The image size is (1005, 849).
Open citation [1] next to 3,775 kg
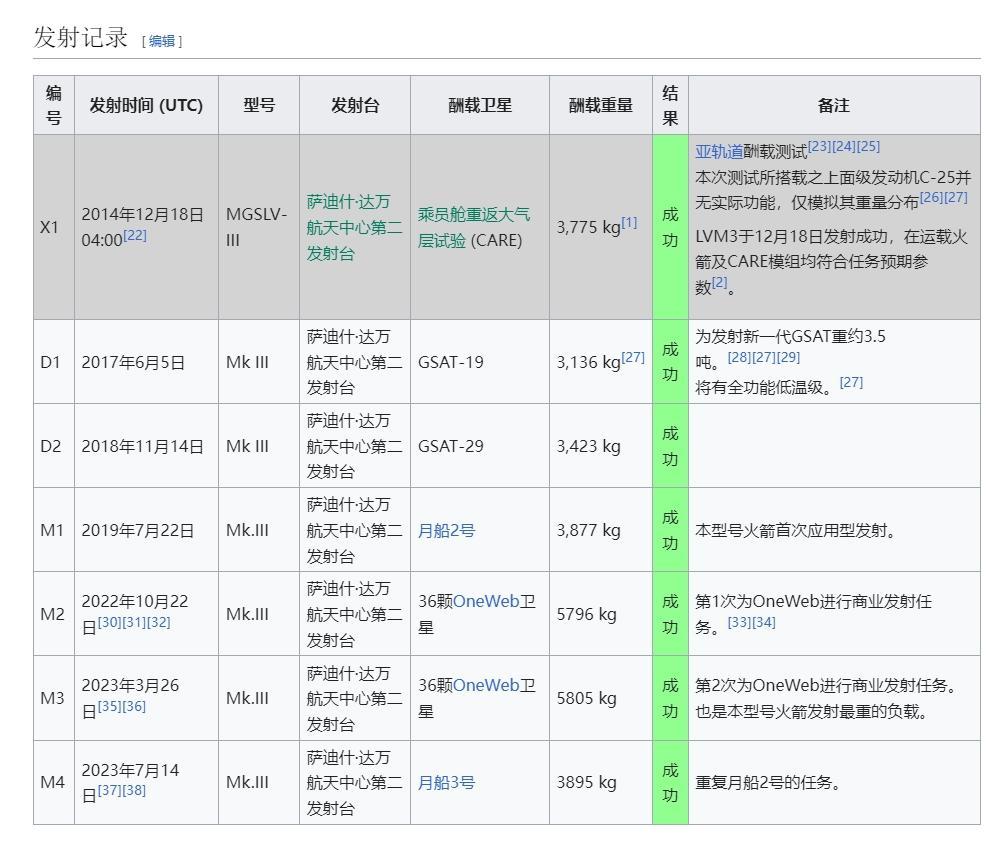pyautogui.click(x=629, y=222)
